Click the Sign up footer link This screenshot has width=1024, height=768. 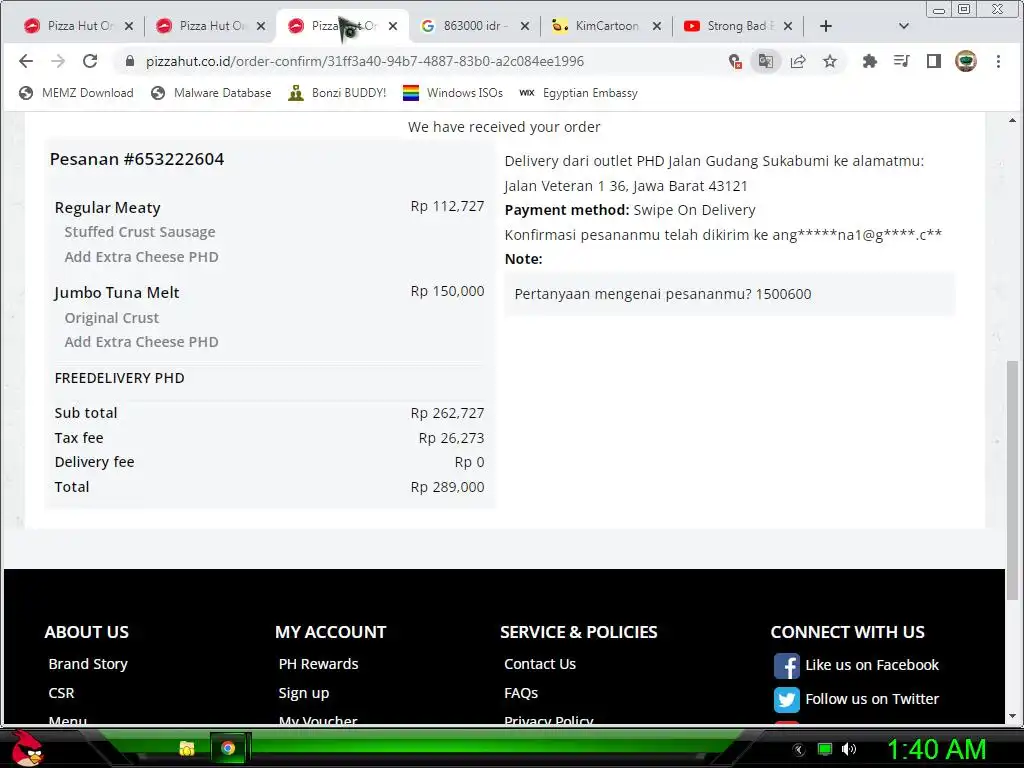(304, 694)
